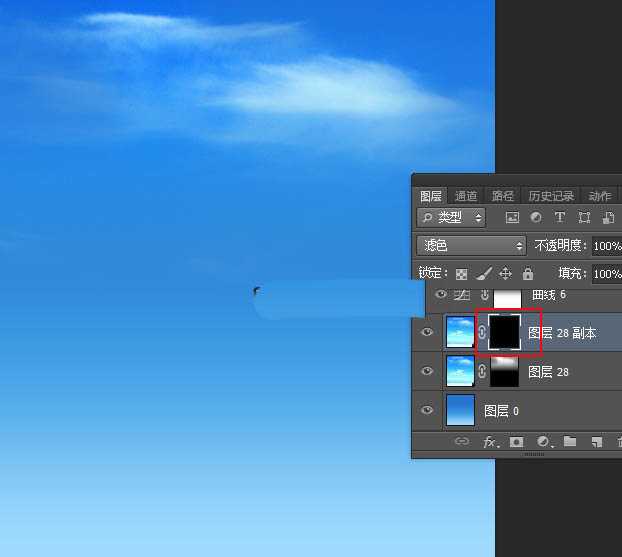The width and height of the screenshot is (622, 557).
Task: Open the new adjustment layer menu
Action: point(544,441)
